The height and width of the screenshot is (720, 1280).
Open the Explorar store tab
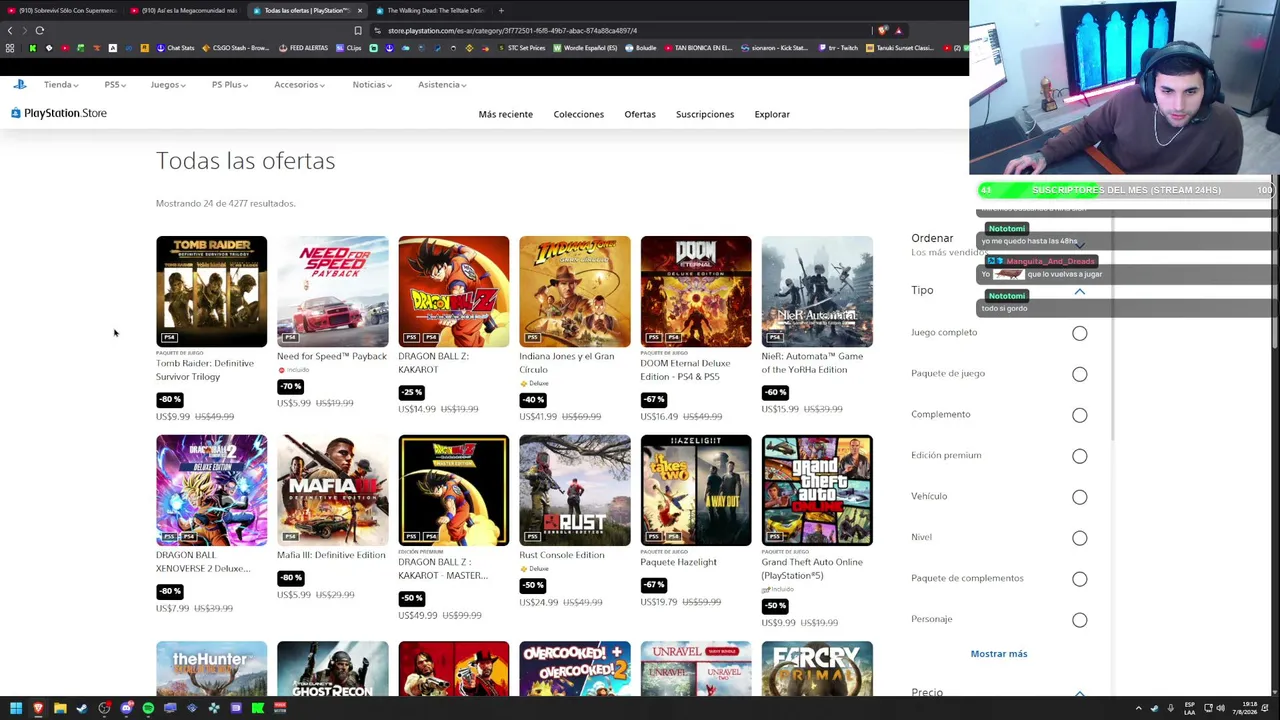772,114
